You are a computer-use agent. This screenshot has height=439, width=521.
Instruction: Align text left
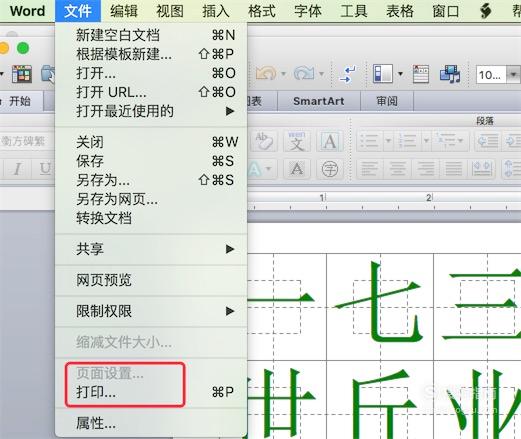(369, 169)
